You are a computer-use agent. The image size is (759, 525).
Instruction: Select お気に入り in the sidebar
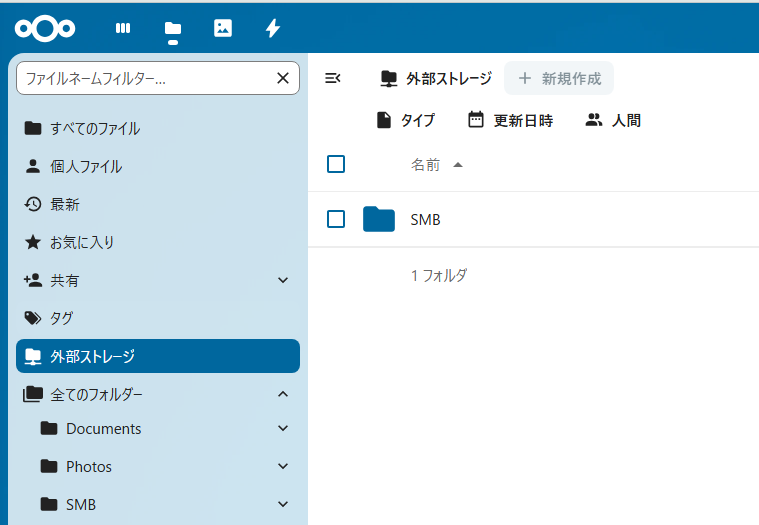point(158,242)
